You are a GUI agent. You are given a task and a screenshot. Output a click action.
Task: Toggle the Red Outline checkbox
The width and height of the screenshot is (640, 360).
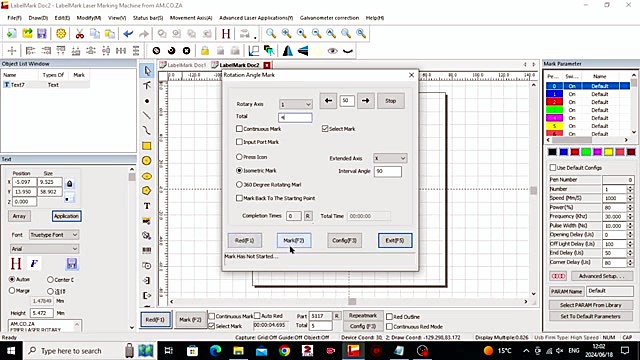pyautogui.click(x=389, y=316)
